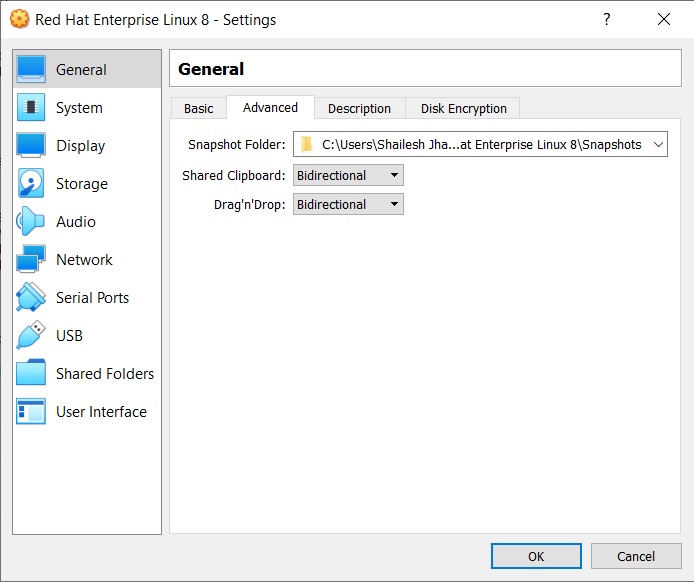The width and height of the screenshot is (694, 582).
Task: Close the Settings dialog window
Action: 663,19
